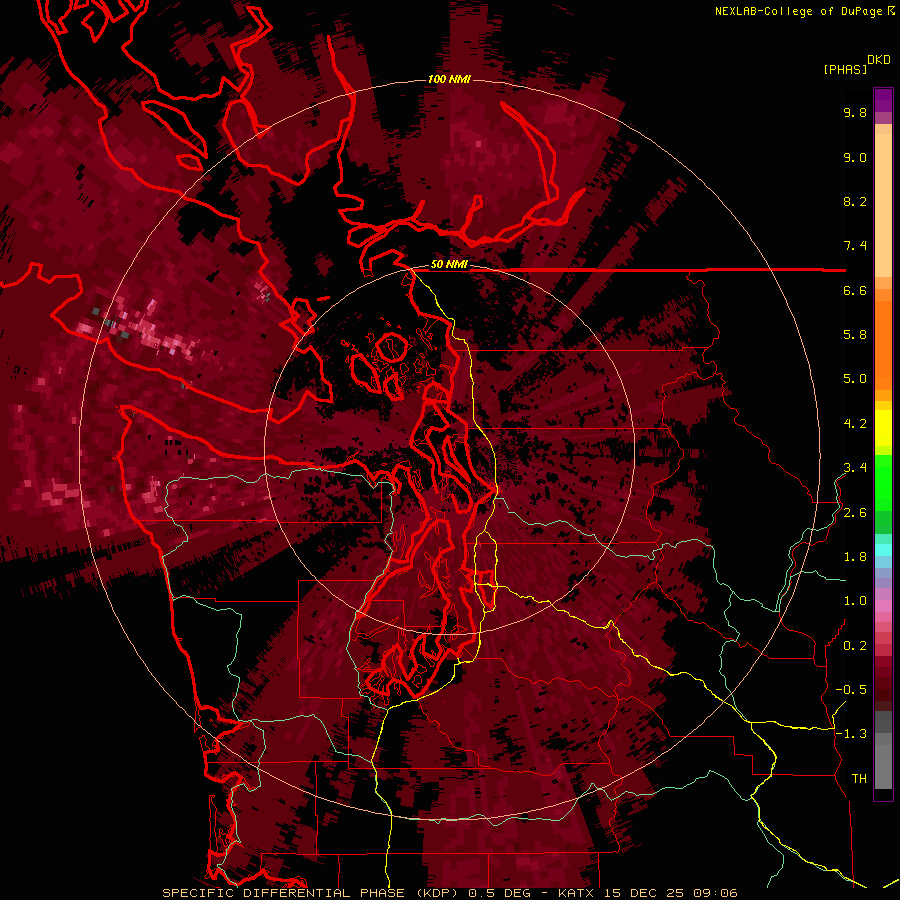Click the 9.8 value on the color scale

pyautogui.click(x=855, y=112)
